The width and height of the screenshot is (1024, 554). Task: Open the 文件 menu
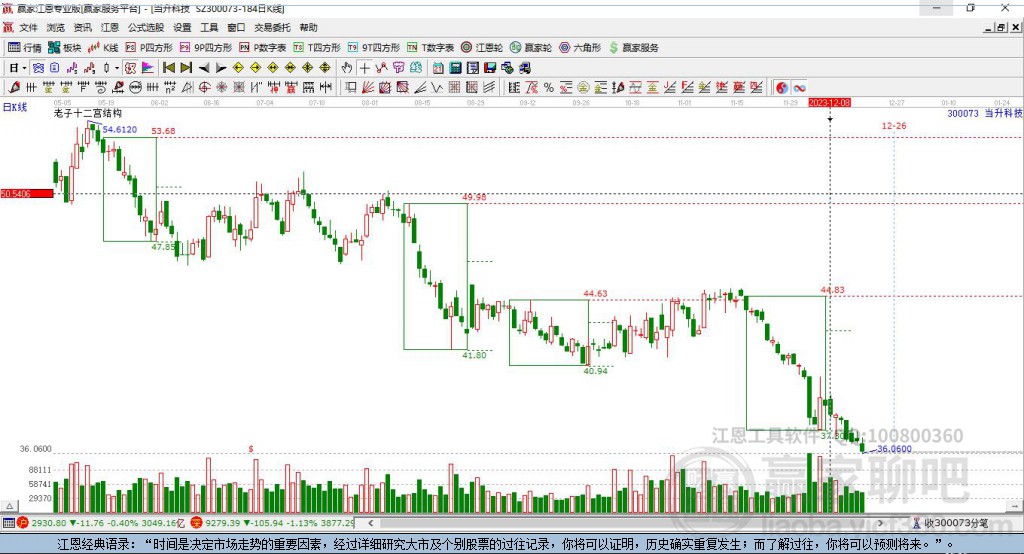tap(28, 27)
